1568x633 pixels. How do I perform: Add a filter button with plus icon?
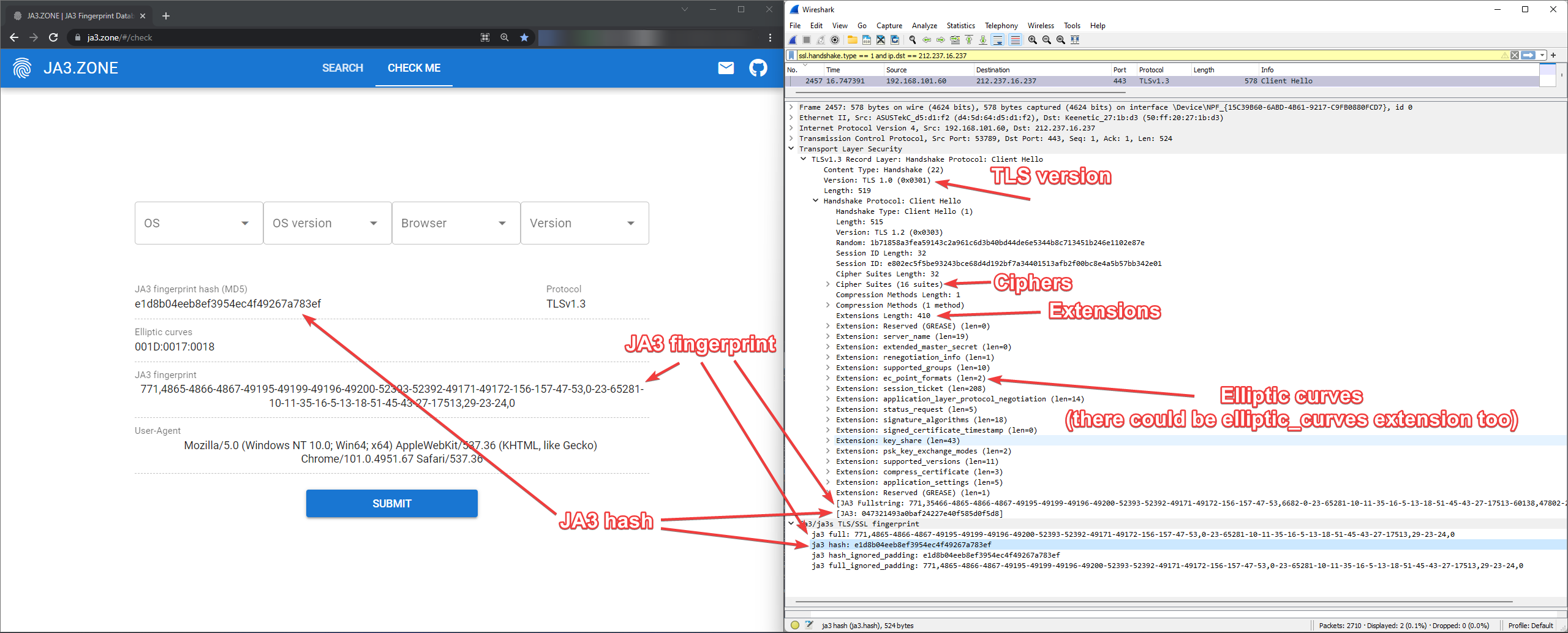(1554, 55)
